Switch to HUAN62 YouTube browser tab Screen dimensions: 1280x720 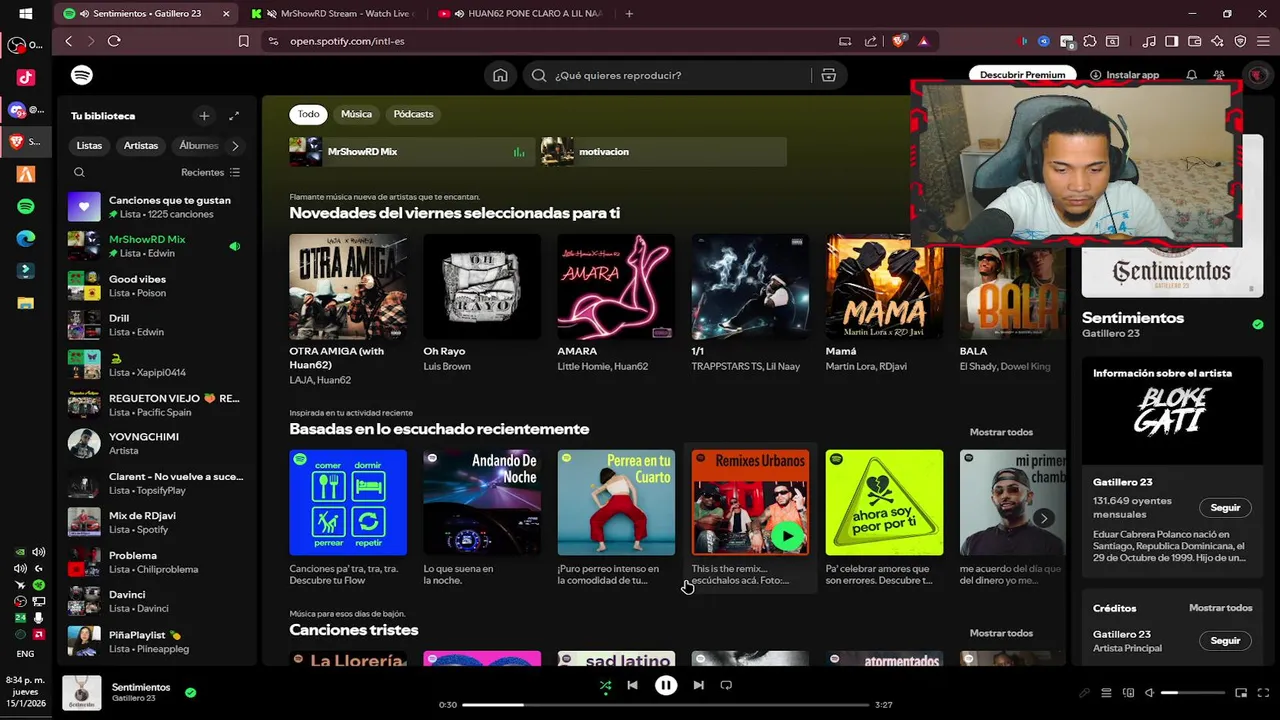pyautogui.click(x=525, y=14)
